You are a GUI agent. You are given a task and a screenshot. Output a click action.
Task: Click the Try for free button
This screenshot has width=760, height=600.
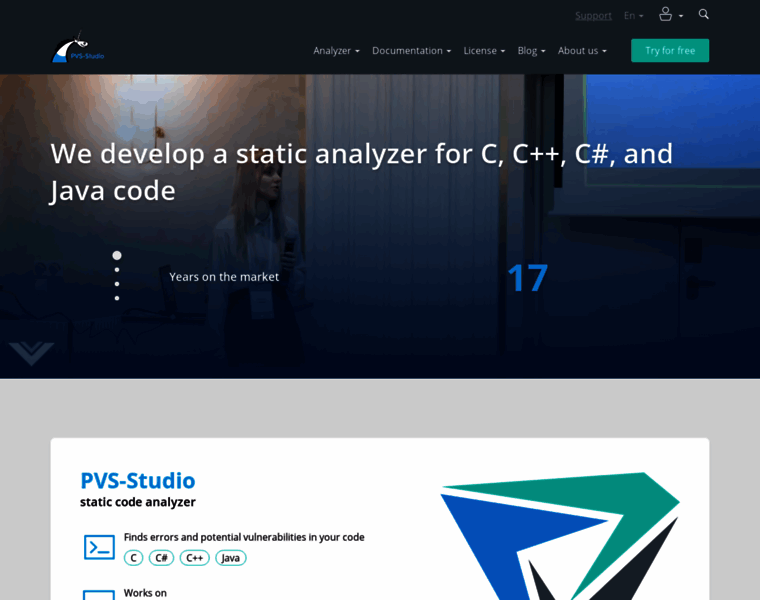(670, 50)
